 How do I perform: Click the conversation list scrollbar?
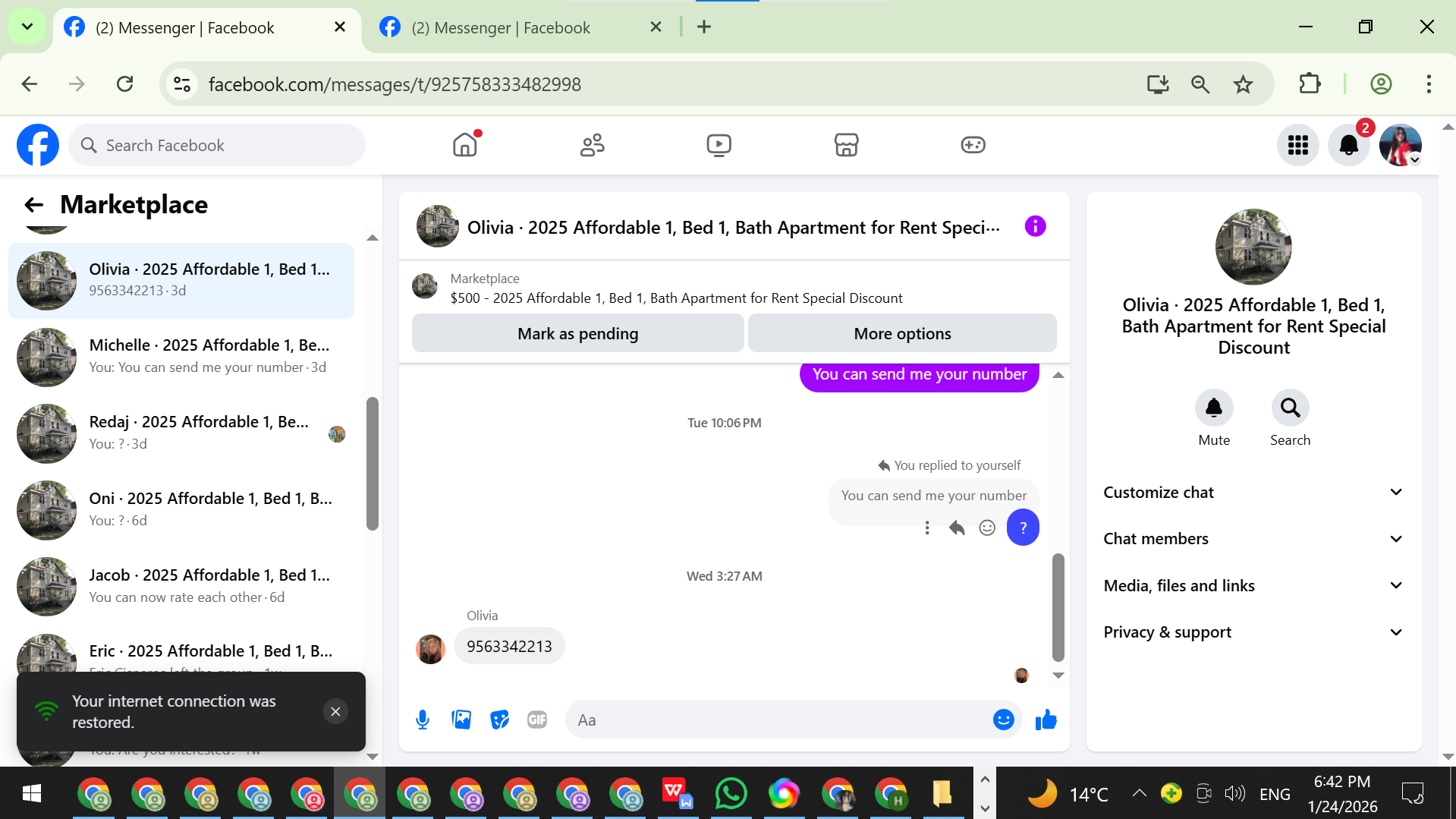(x=372, y=463)
